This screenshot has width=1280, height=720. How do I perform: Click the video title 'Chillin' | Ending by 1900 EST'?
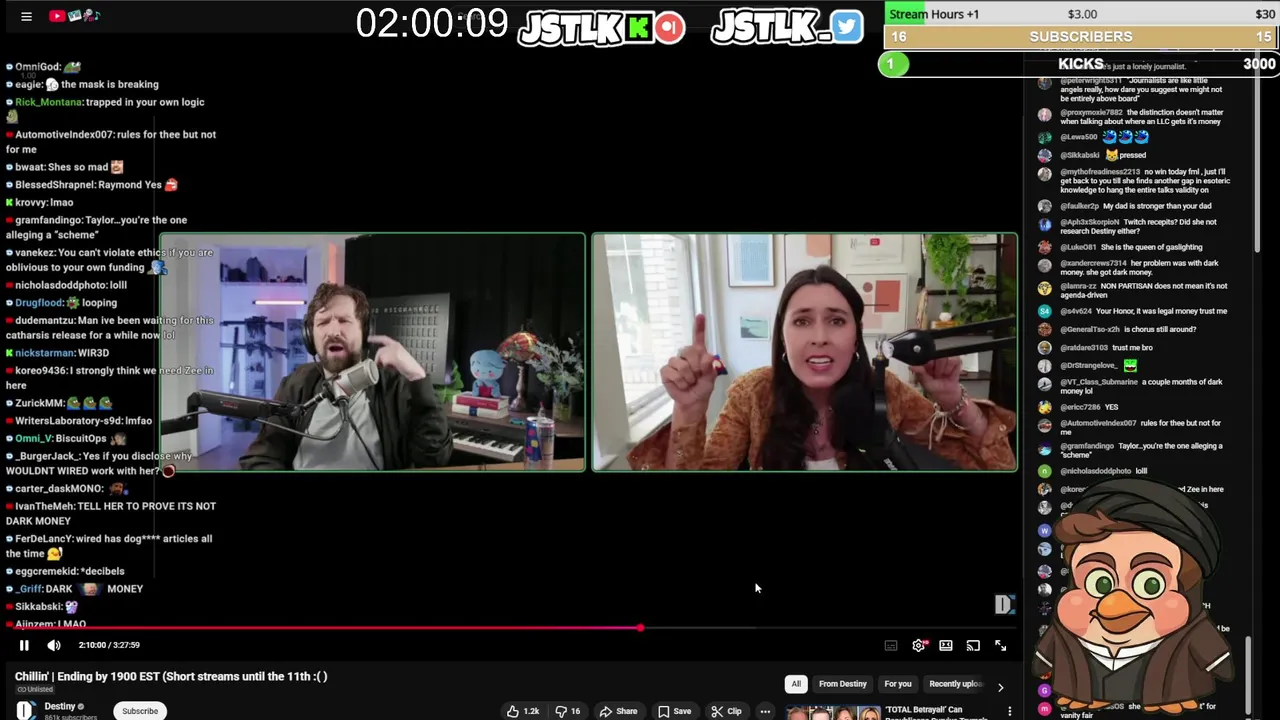[171, 677]
